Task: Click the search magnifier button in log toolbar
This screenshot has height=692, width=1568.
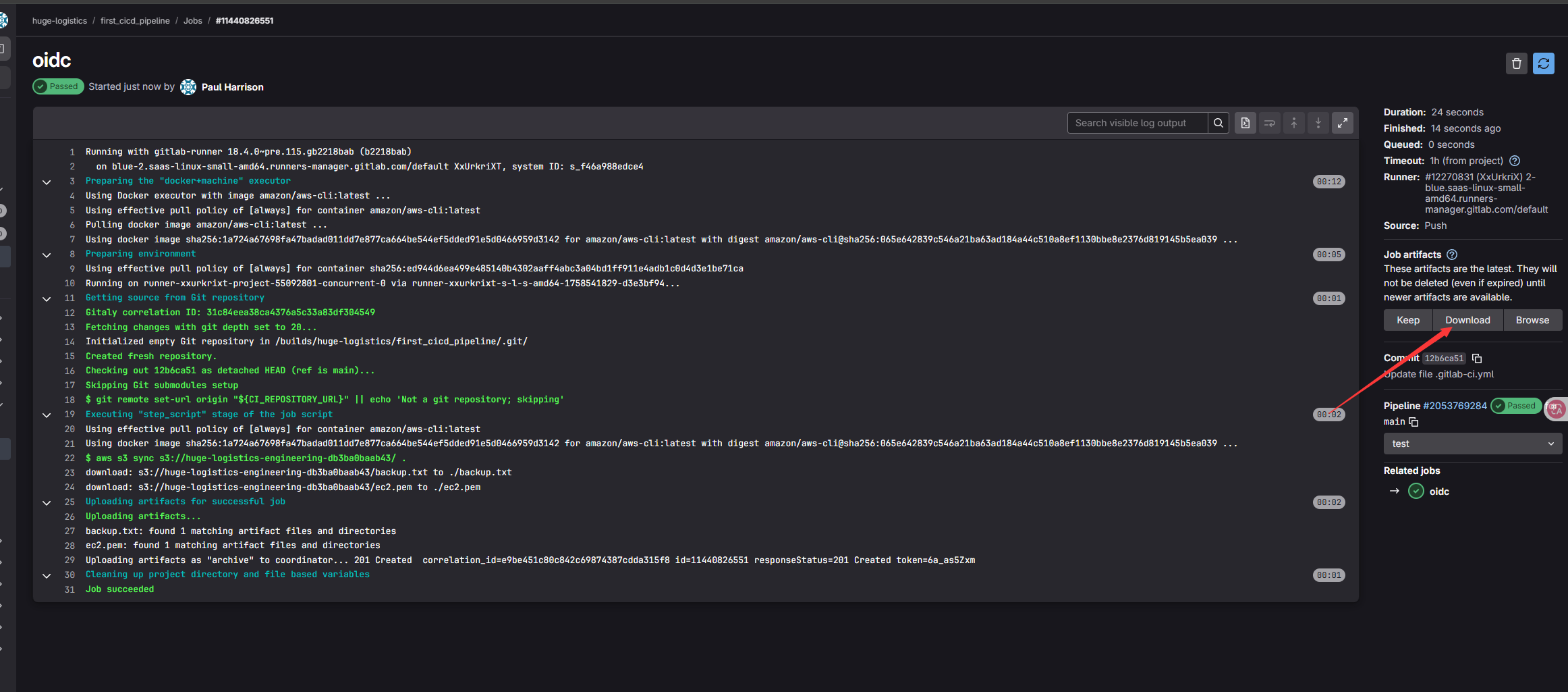Action: tap(1218, 123)
